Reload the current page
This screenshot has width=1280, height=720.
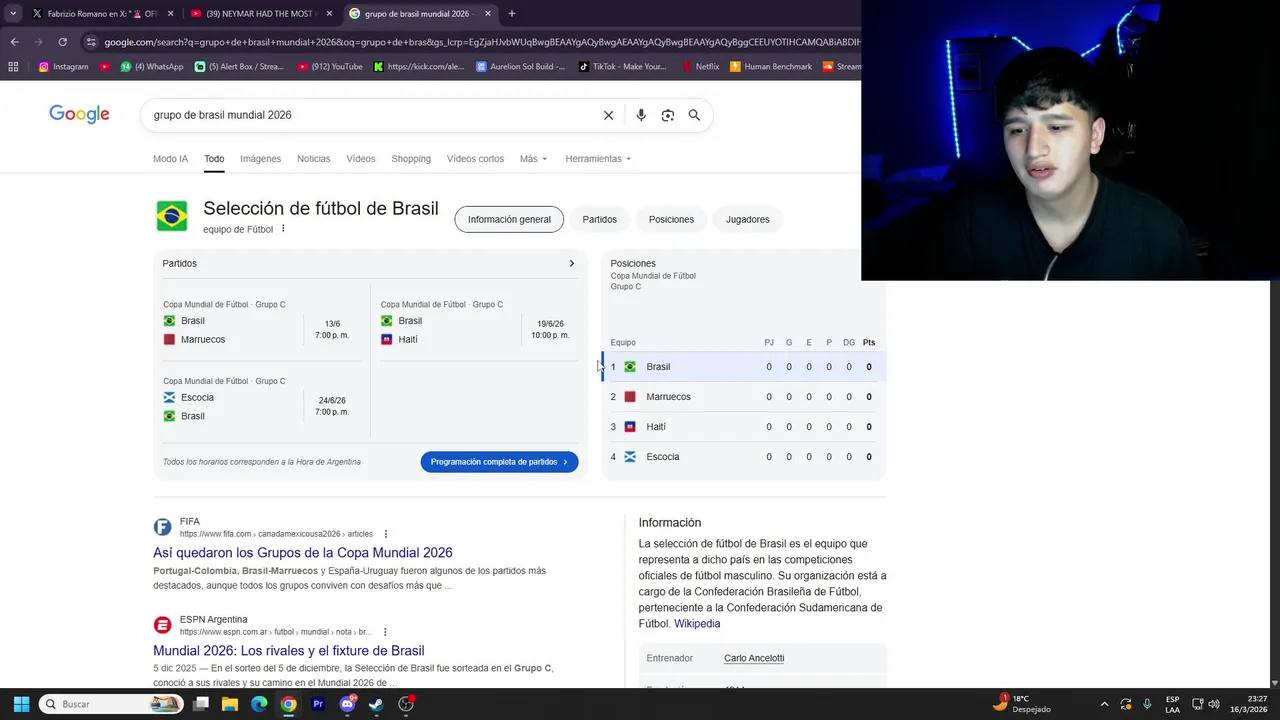click(62, 42)
